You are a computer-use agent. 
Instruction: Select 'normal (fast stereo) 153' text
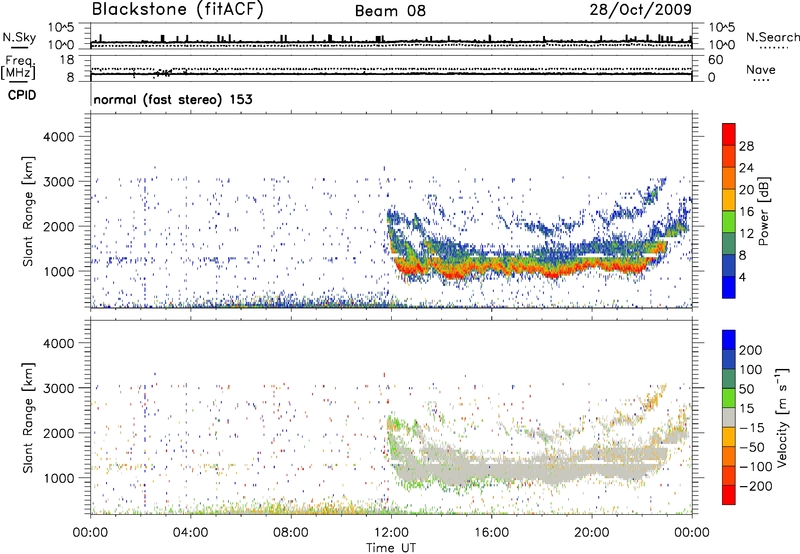173,99
